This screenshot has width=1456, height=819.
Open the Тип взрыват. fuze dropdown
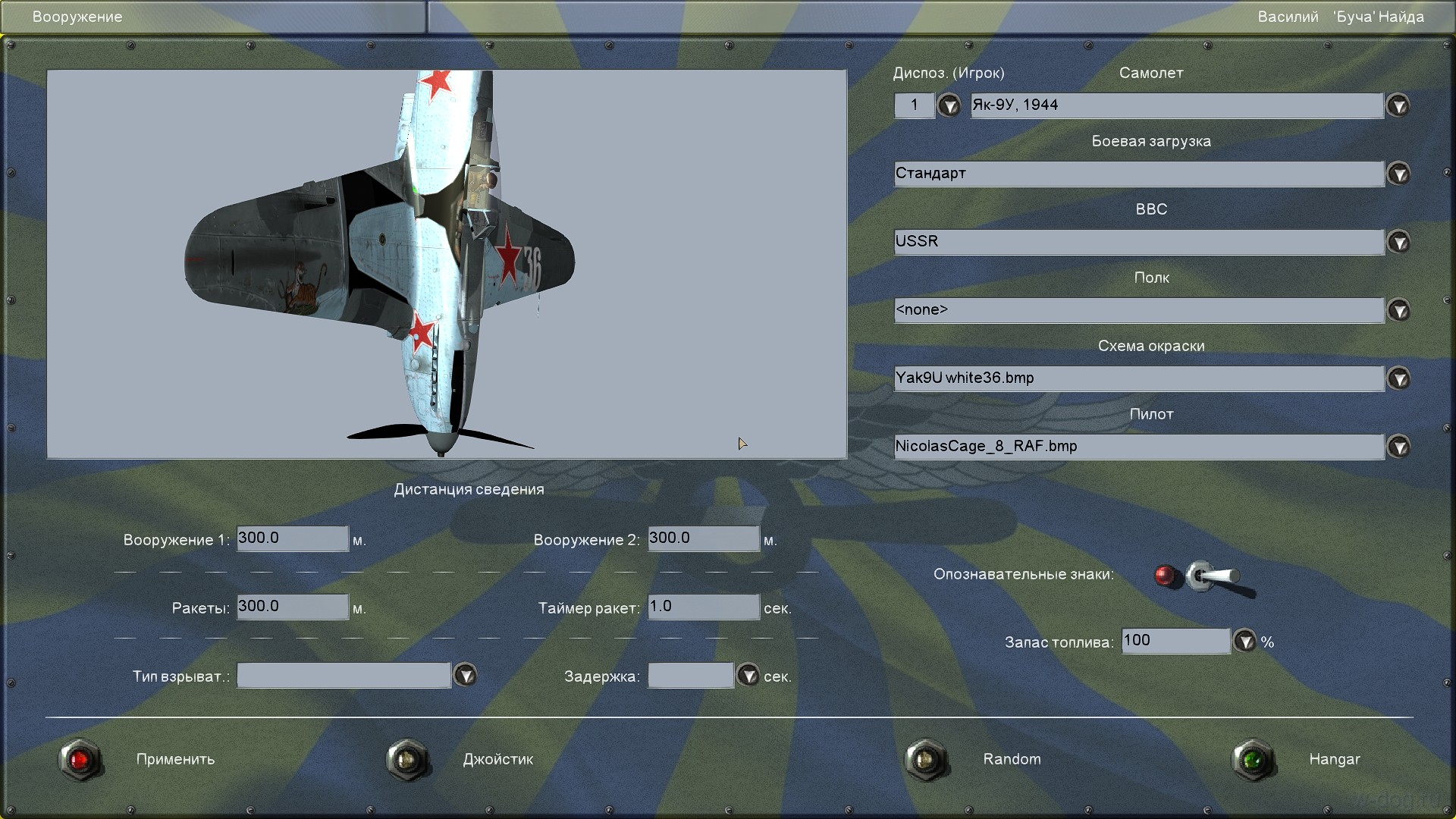465,675
